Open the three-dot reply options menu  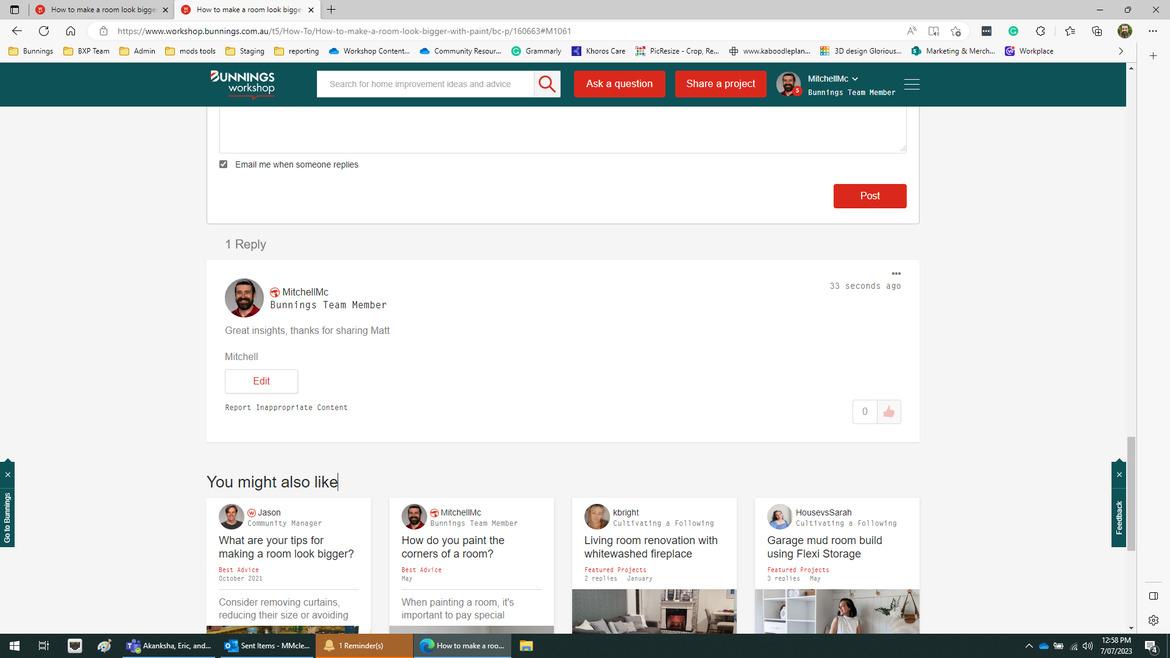896,273
